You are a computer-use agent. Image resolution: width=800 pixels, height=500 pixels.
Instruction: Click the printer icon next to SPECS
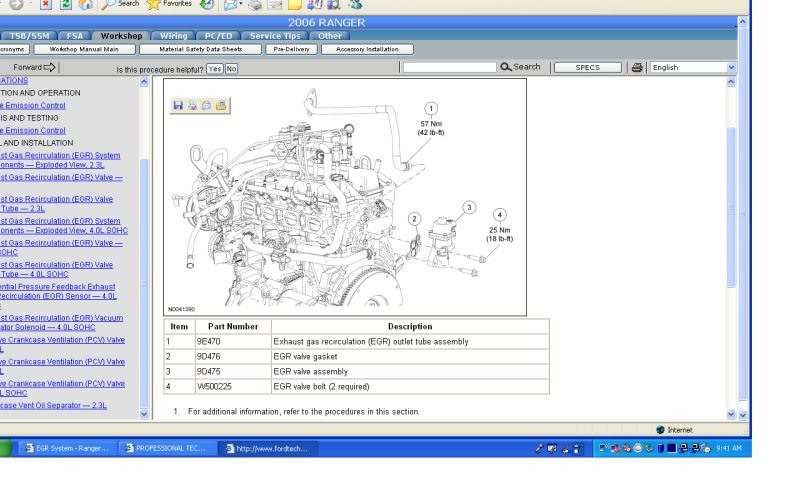click(x=637, y=67)
